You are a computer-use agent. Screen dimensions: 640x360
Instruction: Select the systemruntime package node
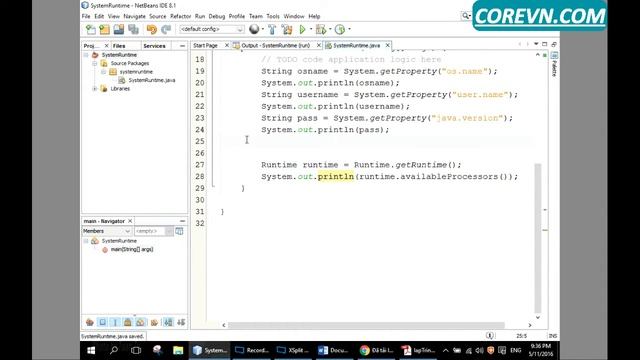tap(136, 72)
